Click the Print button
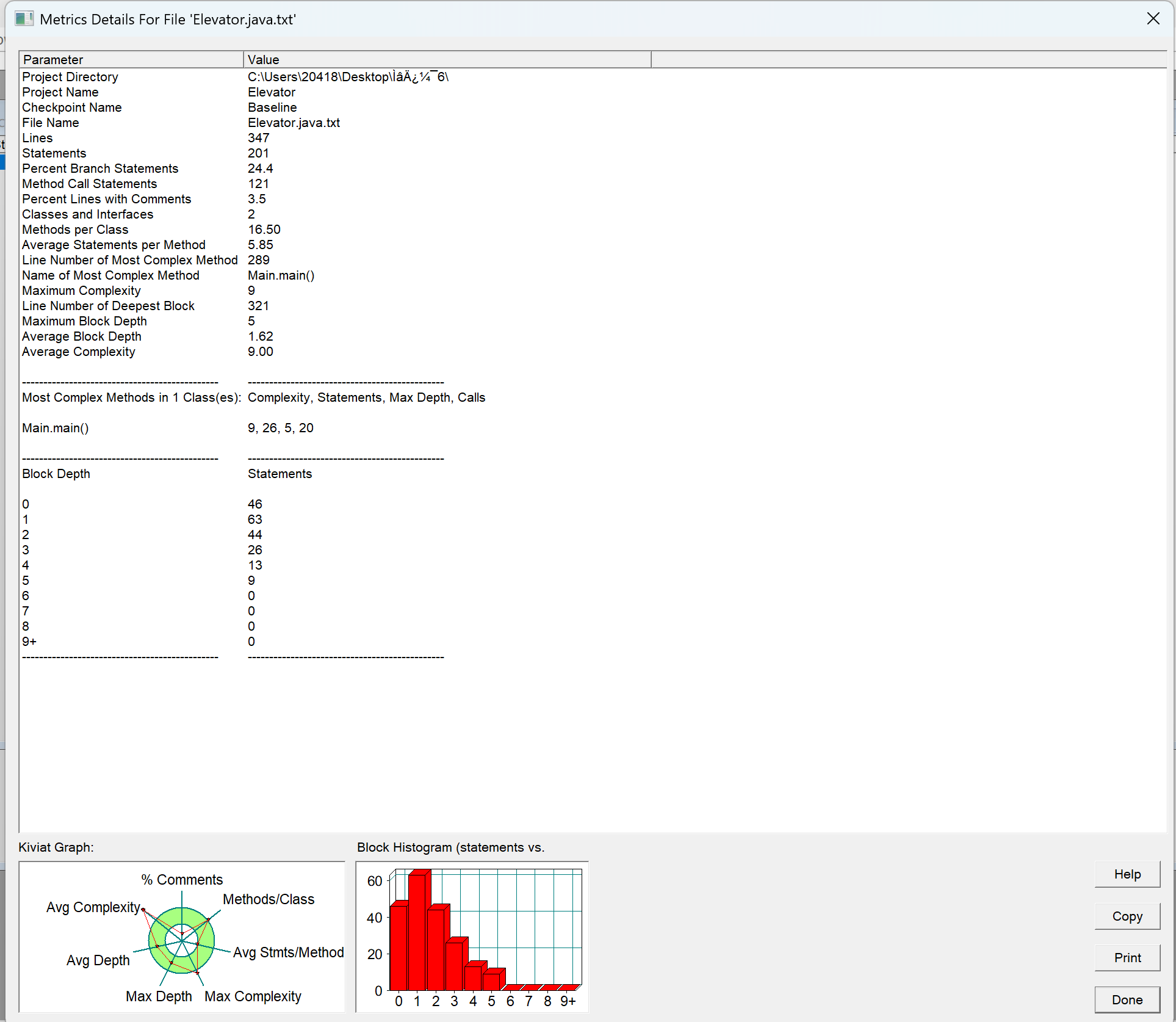Viewport: 1176px width, 1022px height. [1127, 958]
